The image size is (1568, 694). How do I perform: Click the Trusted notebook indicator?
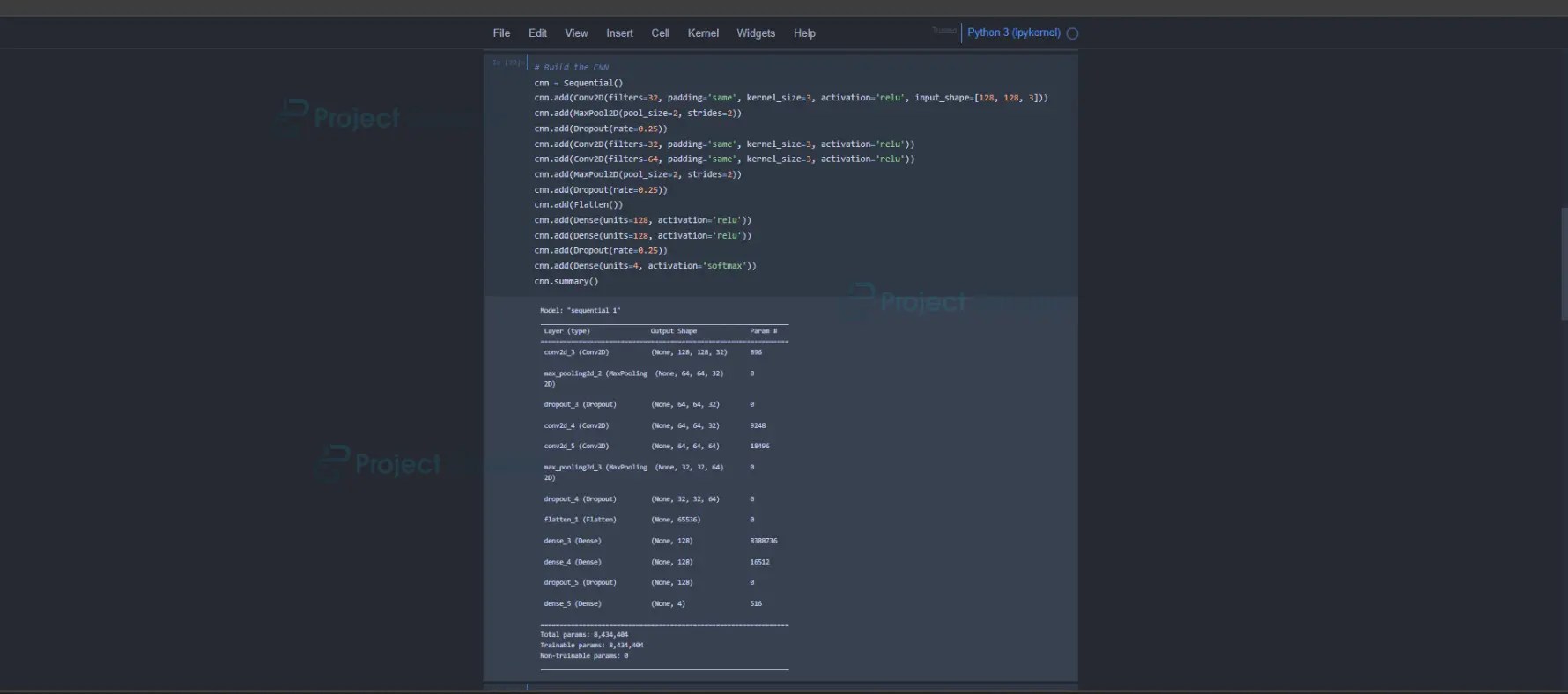[943, 31]
